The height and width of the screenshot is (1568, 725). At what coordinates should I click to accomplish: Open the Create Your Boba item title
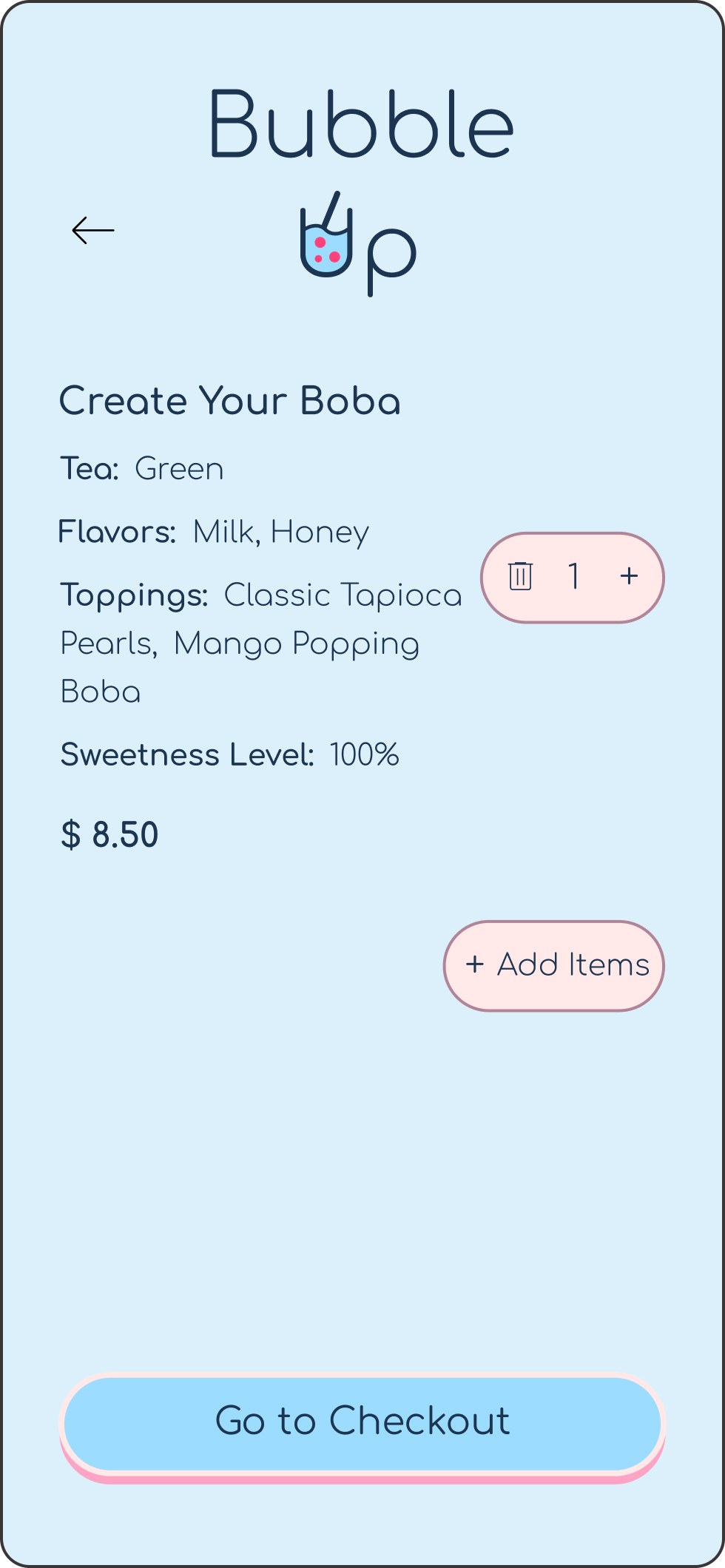click(230, 401)
